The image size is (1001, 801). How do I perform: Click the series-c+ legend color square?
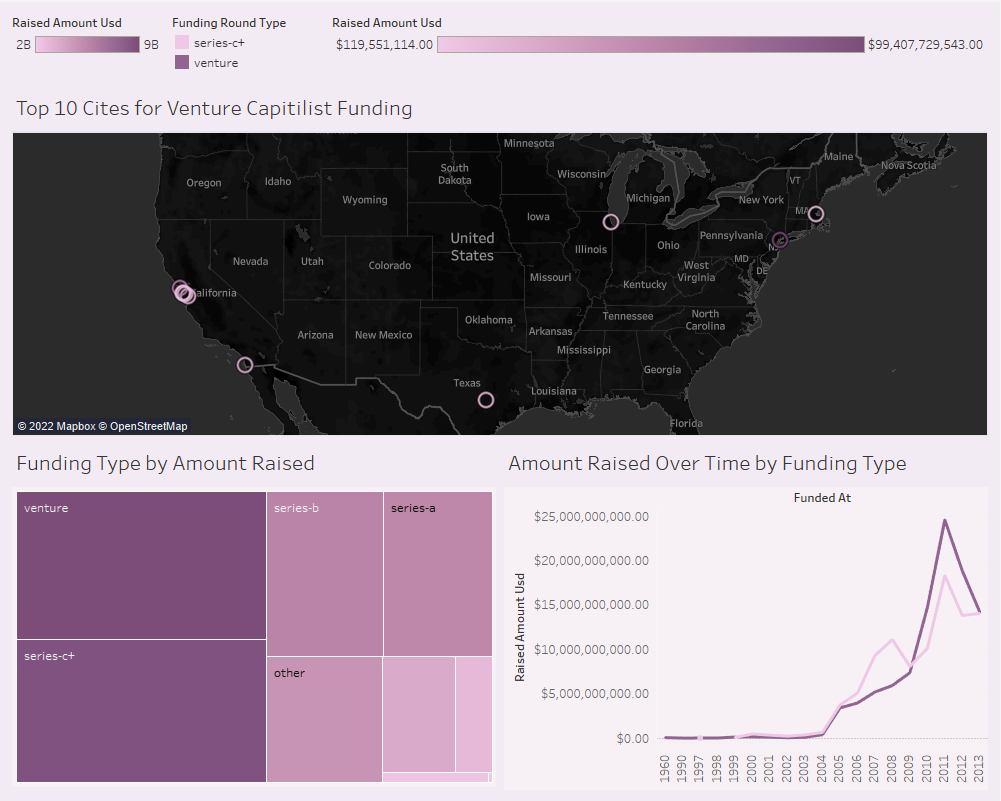pyautogui.click(x=182, y=43)
